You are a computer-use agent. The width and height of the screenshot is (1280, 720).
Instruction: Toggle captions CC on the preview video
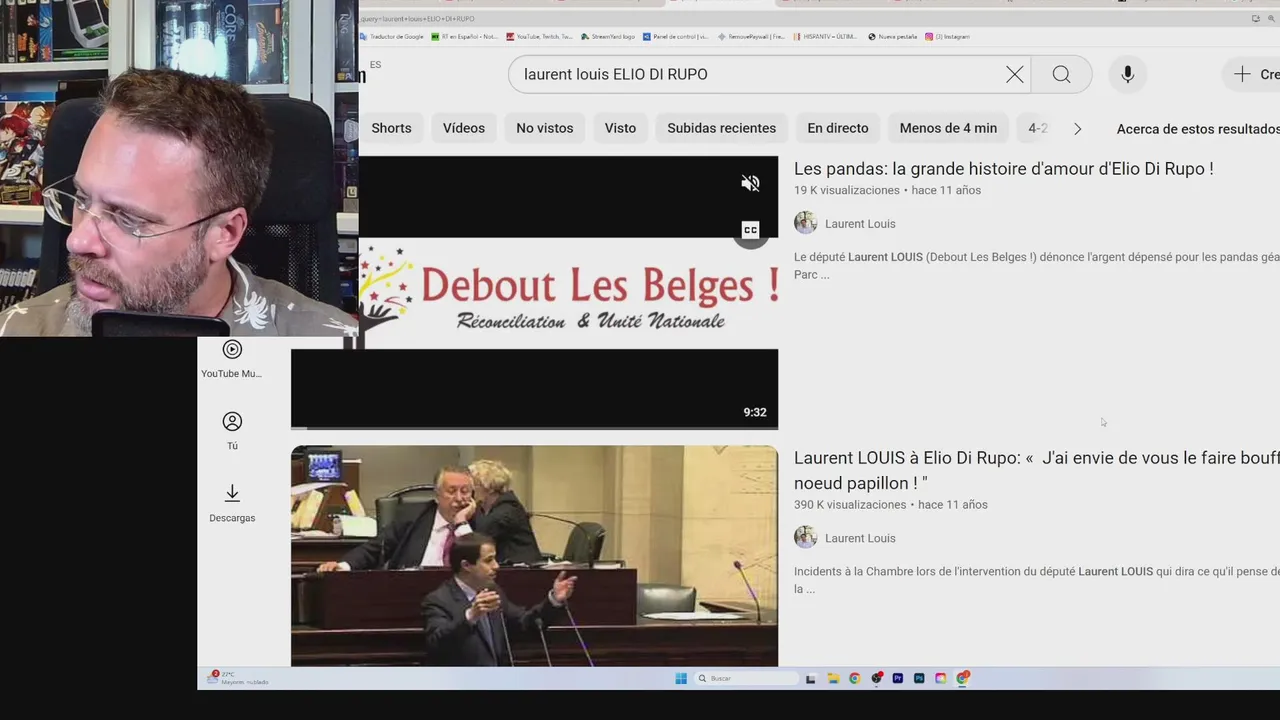[x=750, y=230]
